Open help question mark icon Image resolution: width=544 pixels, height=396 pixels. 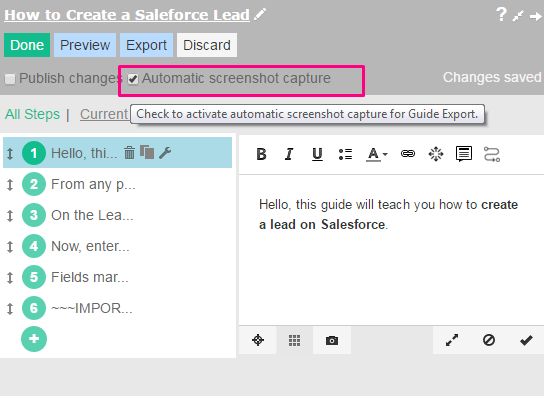tap(501, 15)
